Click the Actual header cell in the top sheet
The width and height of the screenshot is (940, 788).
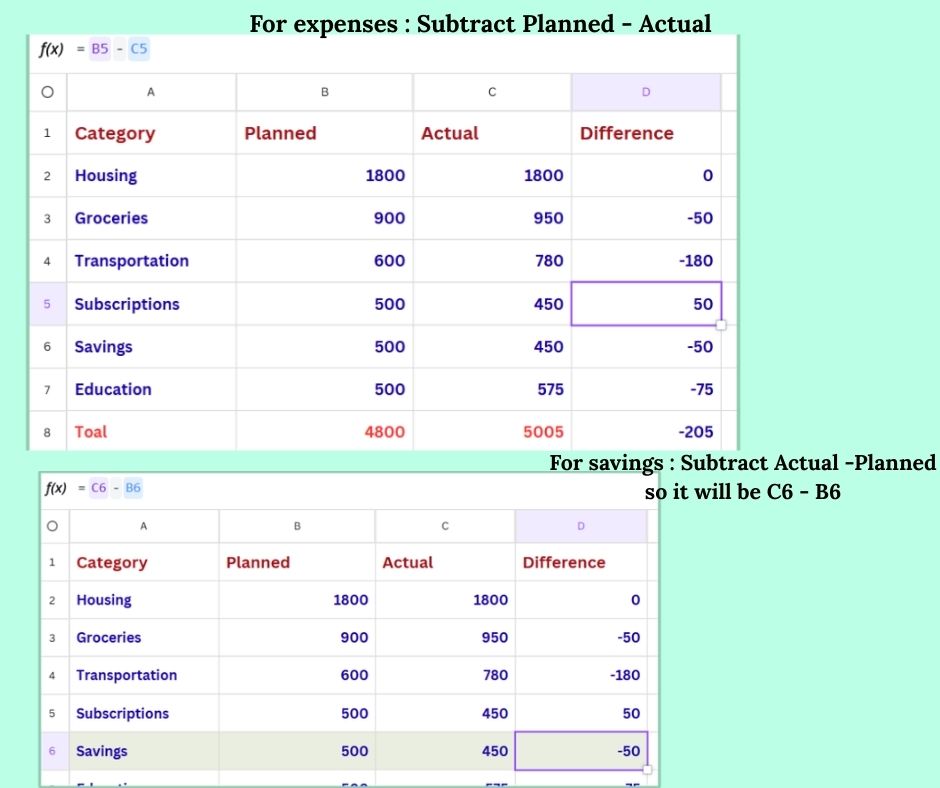492,133
